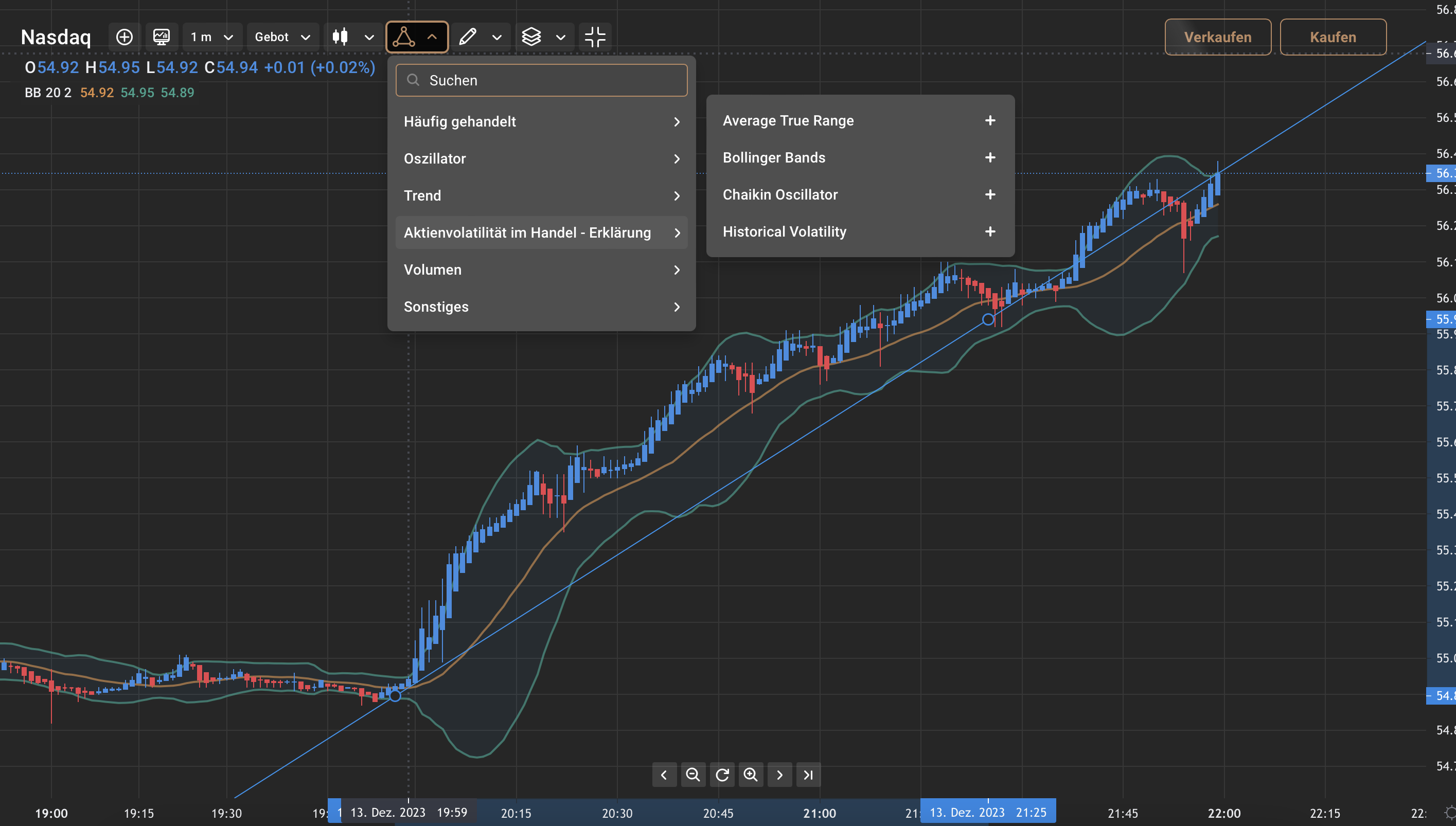Click the zoom in magnifier icon
Screen dimensions: 1456x826
[751, 775]
